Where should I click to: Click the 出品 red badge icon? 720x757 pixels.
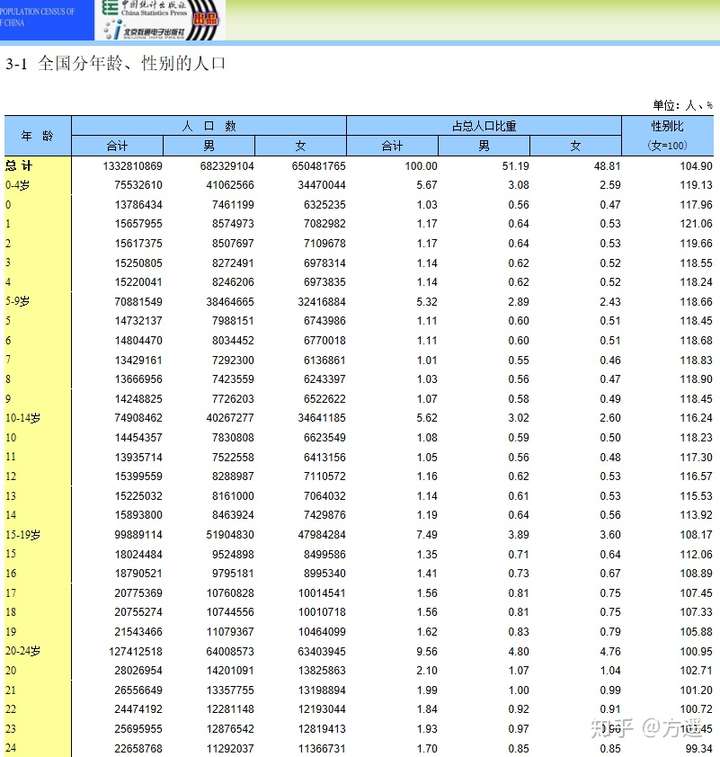tap(206, 20)
